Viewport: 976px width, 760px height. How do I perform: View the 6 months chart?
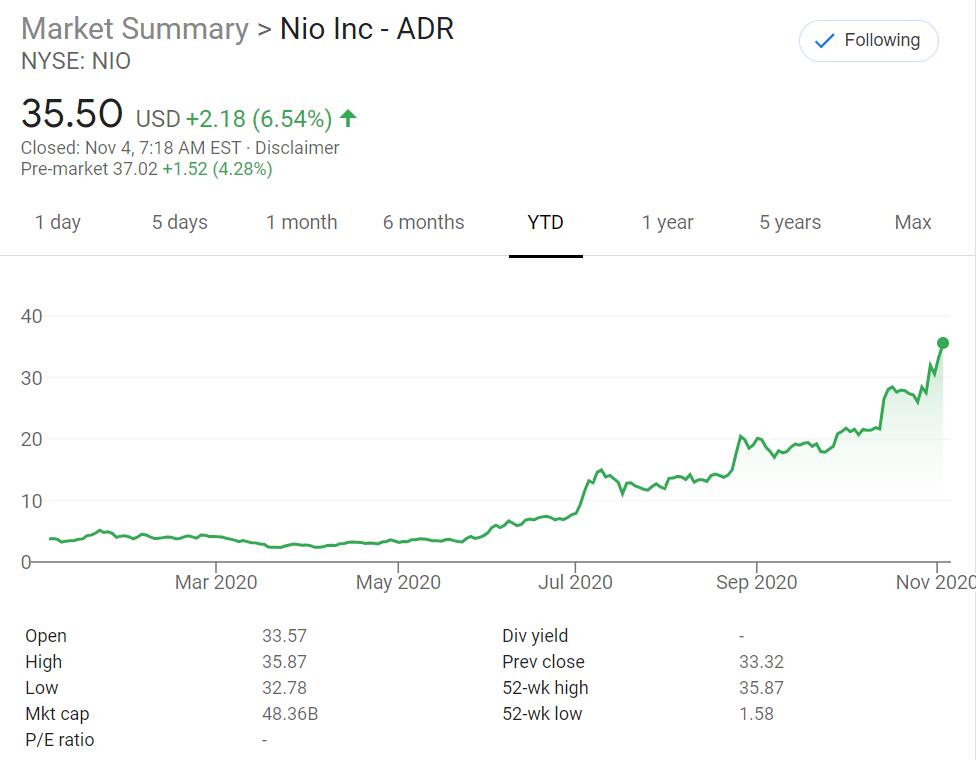(x=424, y=223)
